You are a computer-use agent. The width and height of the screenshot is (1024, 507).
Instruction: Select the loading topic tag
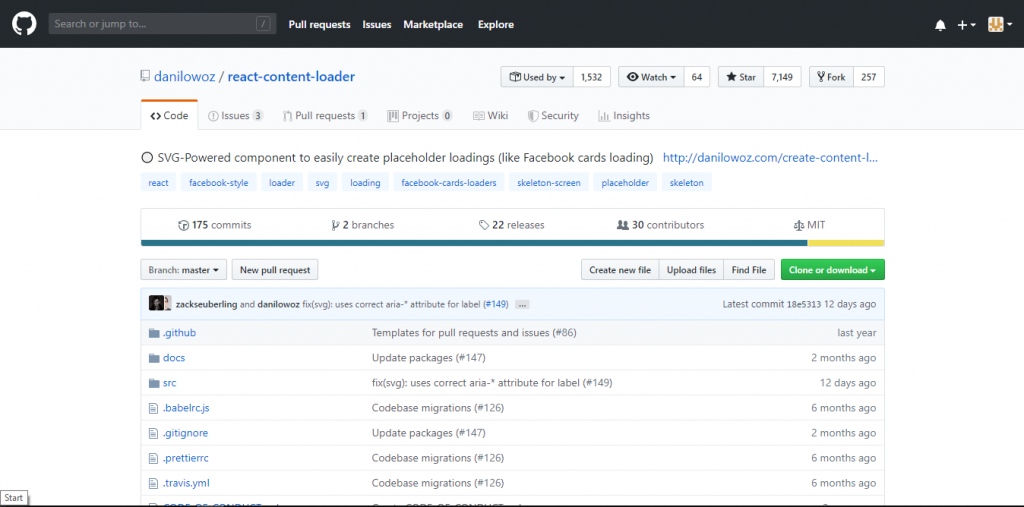(x=366, y=183)
